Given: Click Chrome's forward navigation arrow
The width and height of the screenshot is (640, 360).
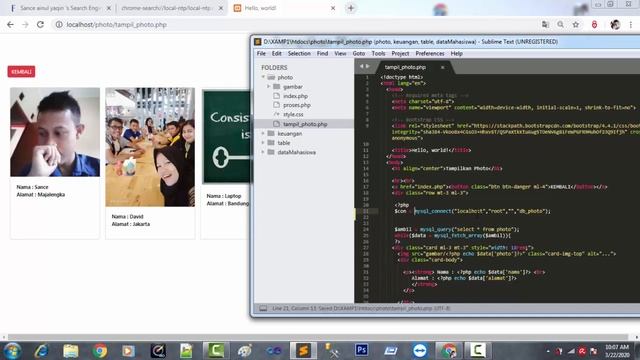Looking at the screenshot, I should 25,24.
